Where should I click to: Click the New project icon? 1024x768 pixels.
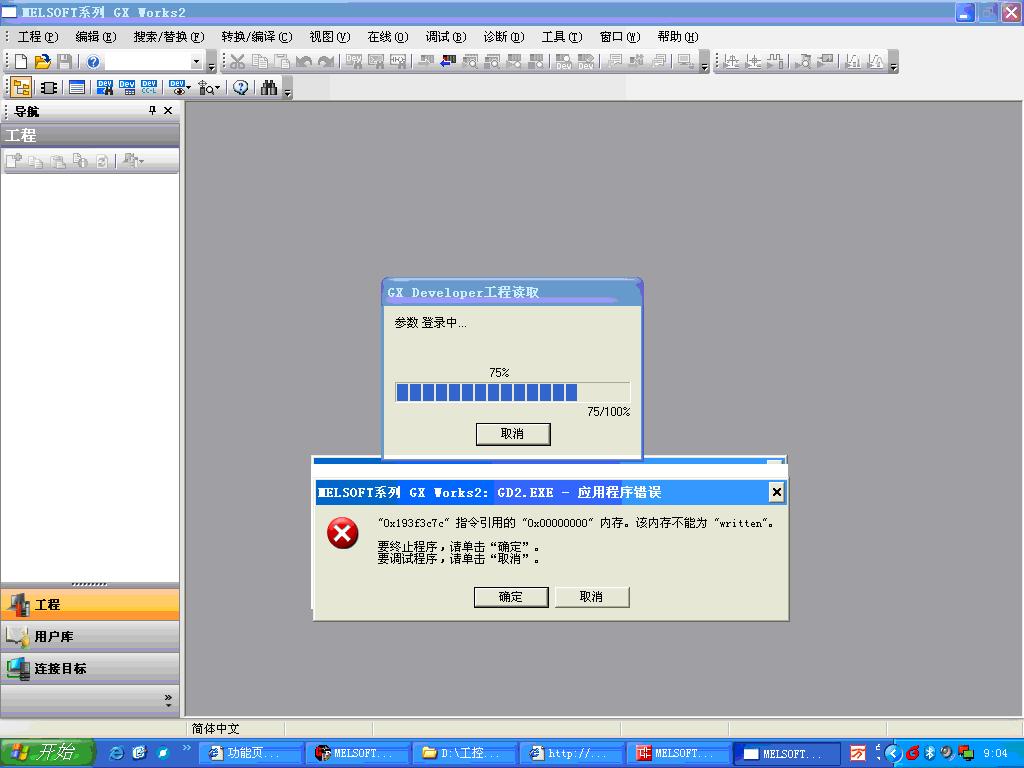point(21,62)
